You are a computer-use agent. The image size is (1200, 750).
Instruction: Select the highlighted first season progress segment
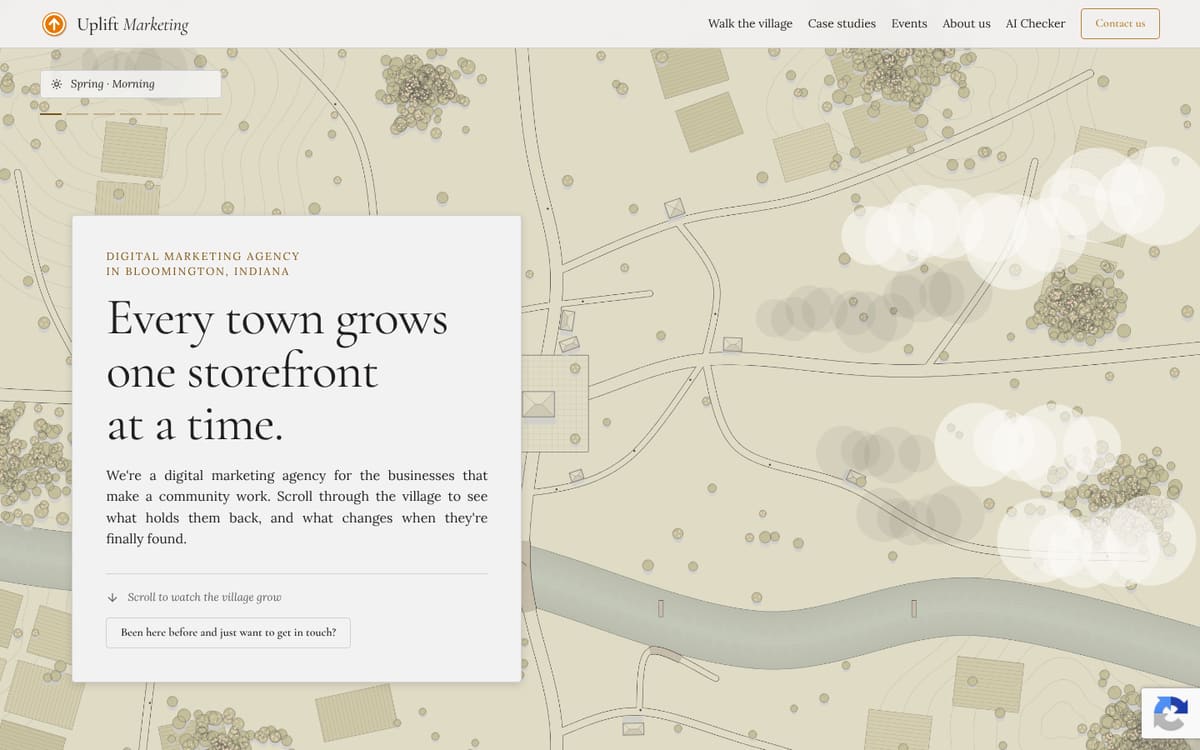[51, 114]
